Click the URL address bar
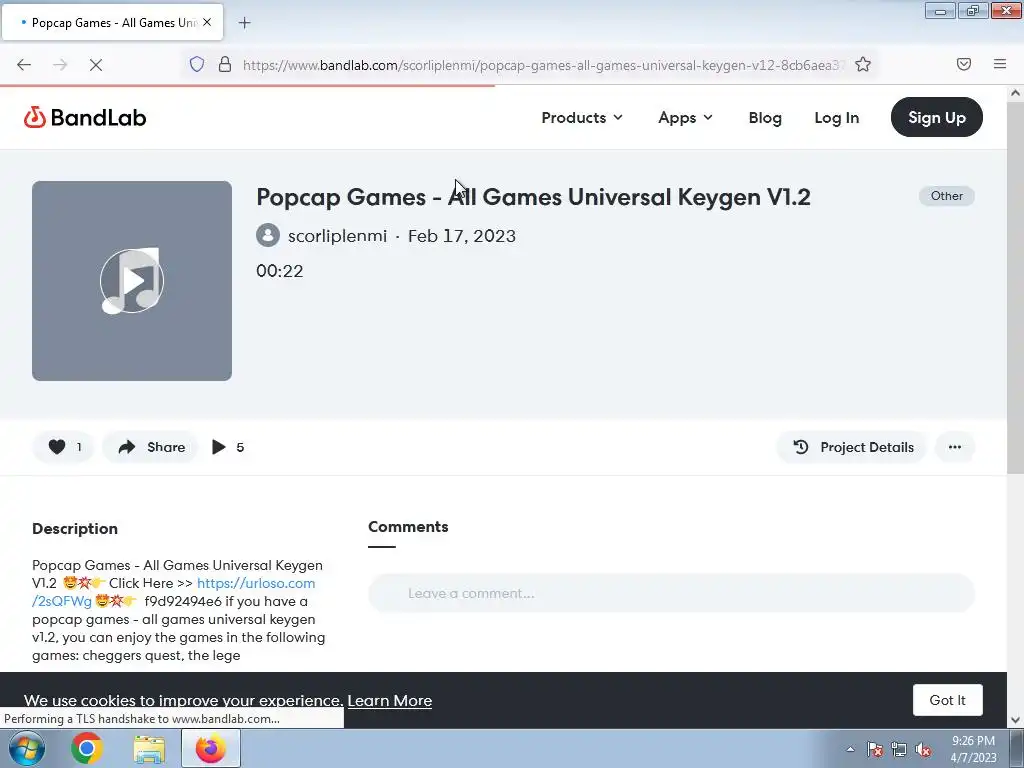 (x=543, y=65)
